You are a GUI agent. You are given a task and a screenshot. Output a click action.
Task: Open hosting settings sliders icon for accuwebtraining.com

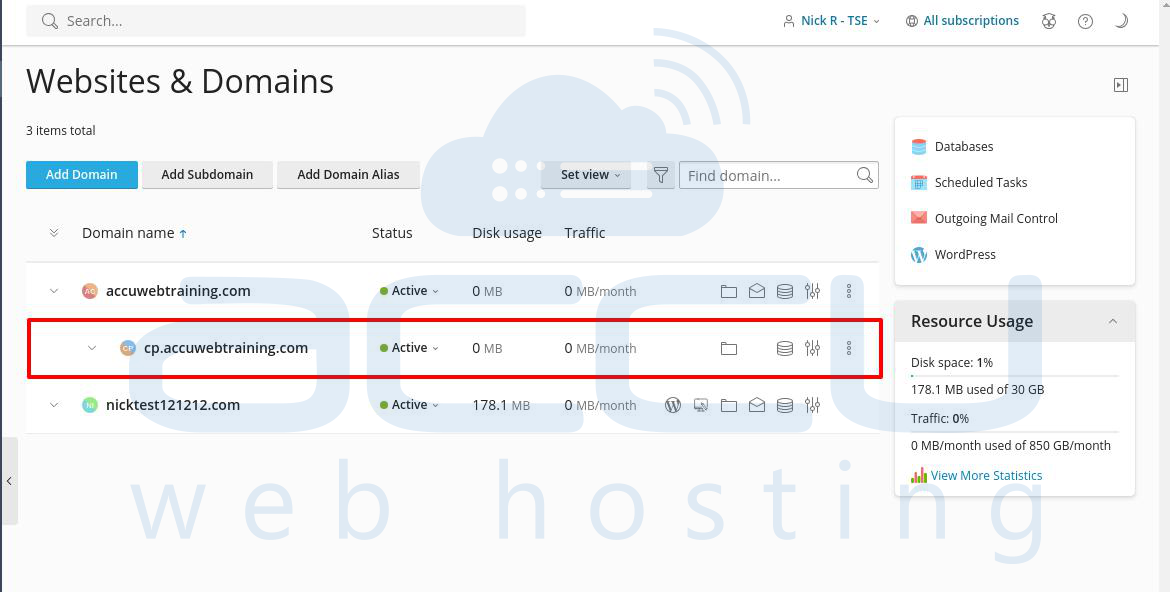pos(813,291)
